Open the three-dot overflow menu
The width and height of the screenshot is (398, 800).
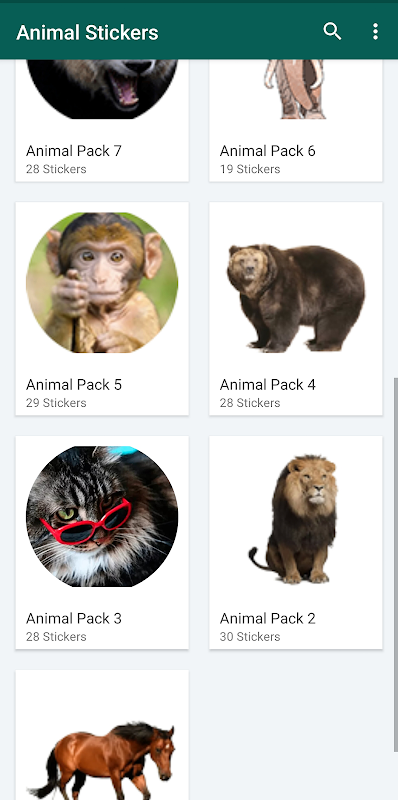(375, 32)
